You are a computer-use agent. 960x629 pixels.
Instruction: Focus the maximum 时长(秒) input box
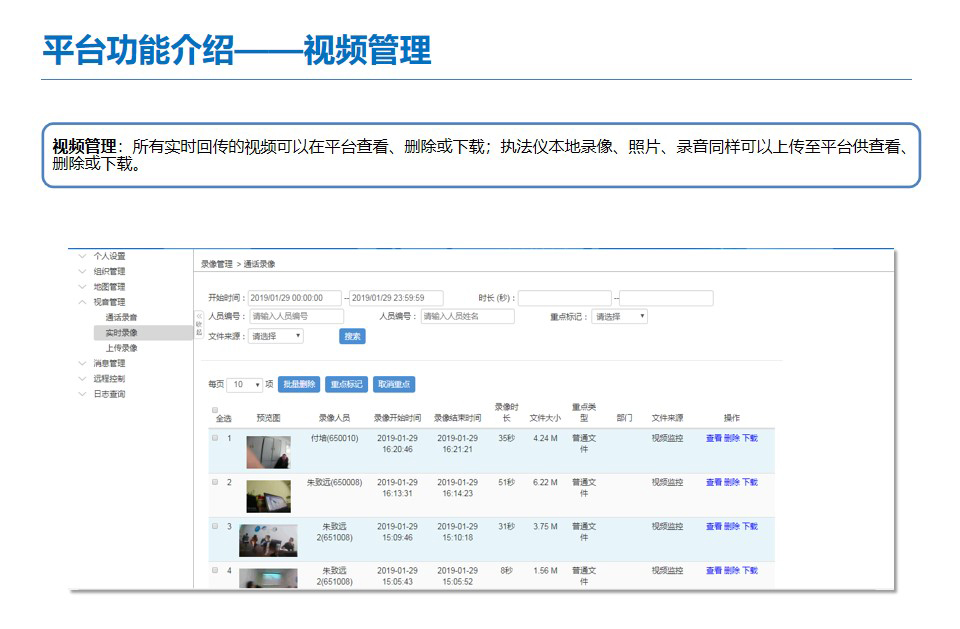(x=666, y=298)
